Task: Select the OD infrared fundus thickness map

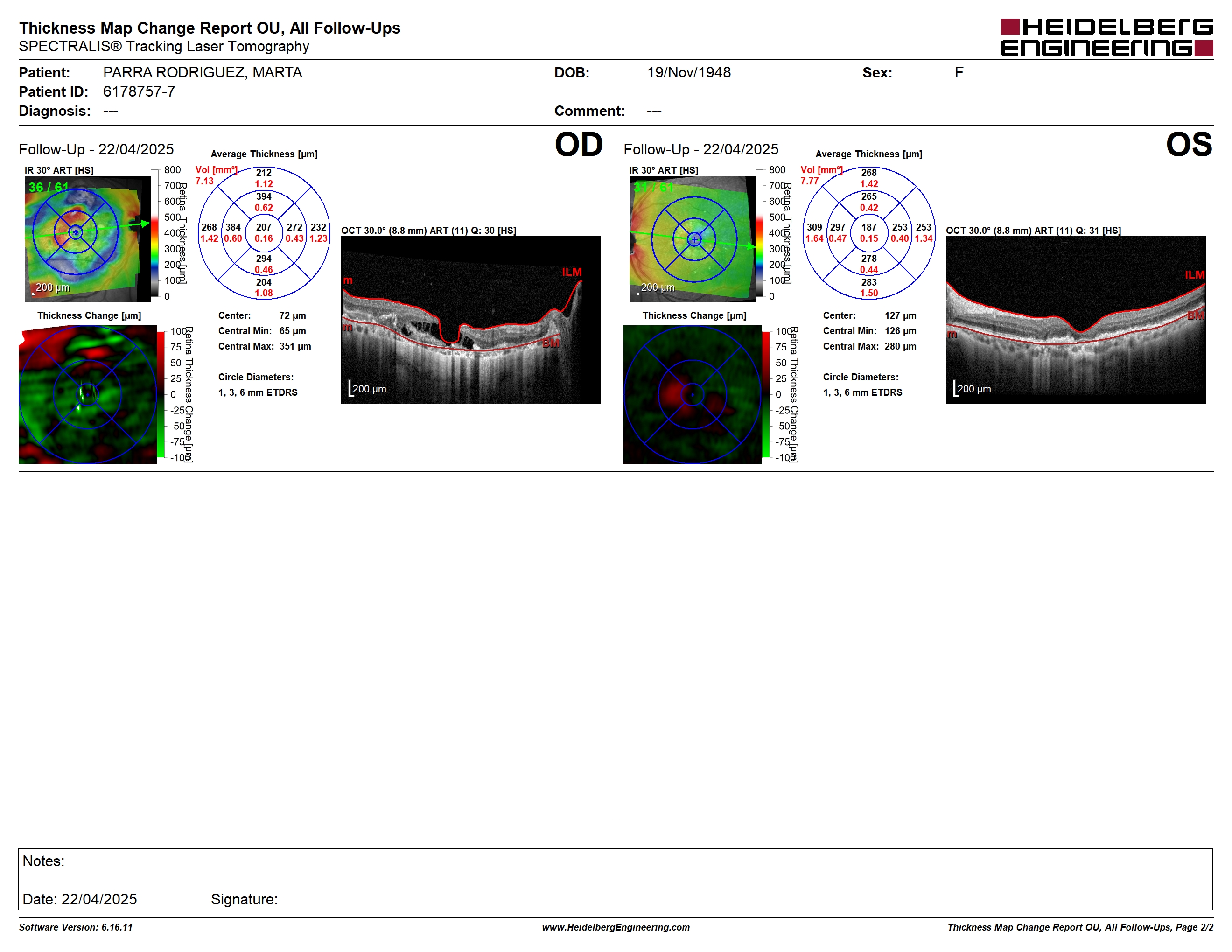Action: tap(87, 239)
